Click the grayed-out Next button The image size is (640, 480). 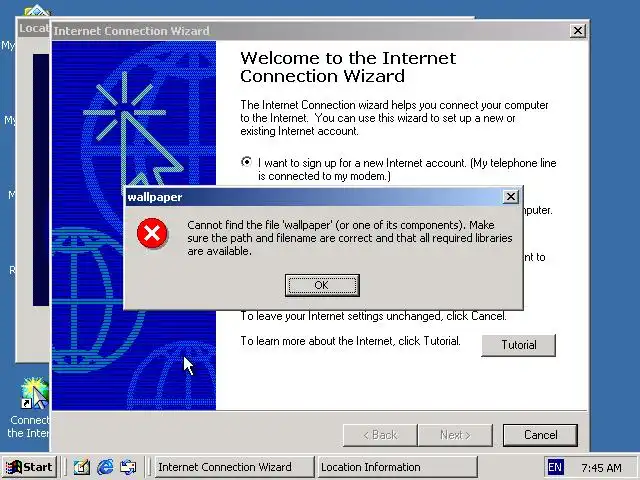[x=455, y=435]
